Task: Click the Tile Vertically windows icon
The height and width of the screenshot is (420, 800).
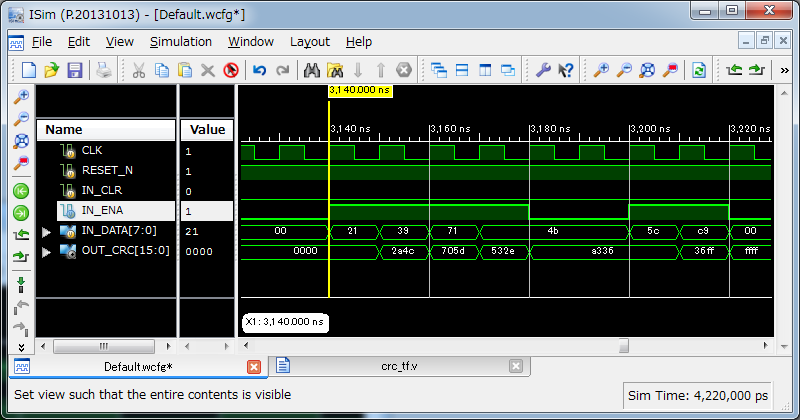Action: tap(485, 70)
